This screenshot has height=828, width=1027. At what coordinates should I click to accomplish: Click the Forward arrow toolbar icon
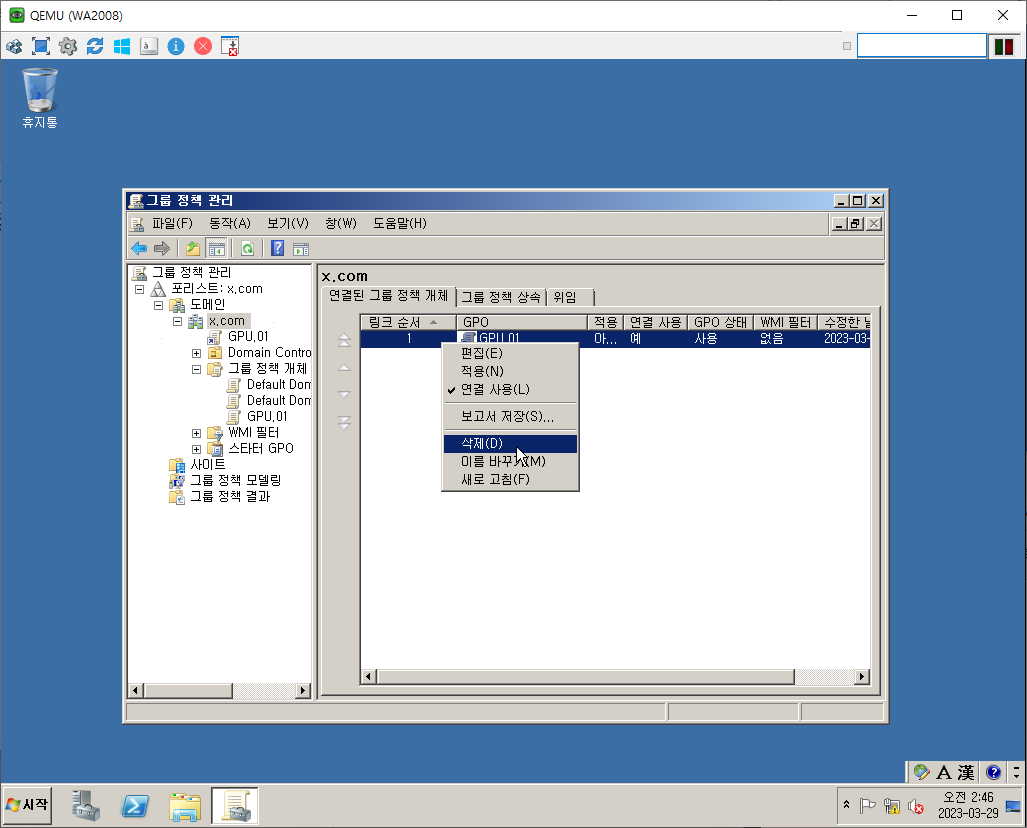click(162, 248)
